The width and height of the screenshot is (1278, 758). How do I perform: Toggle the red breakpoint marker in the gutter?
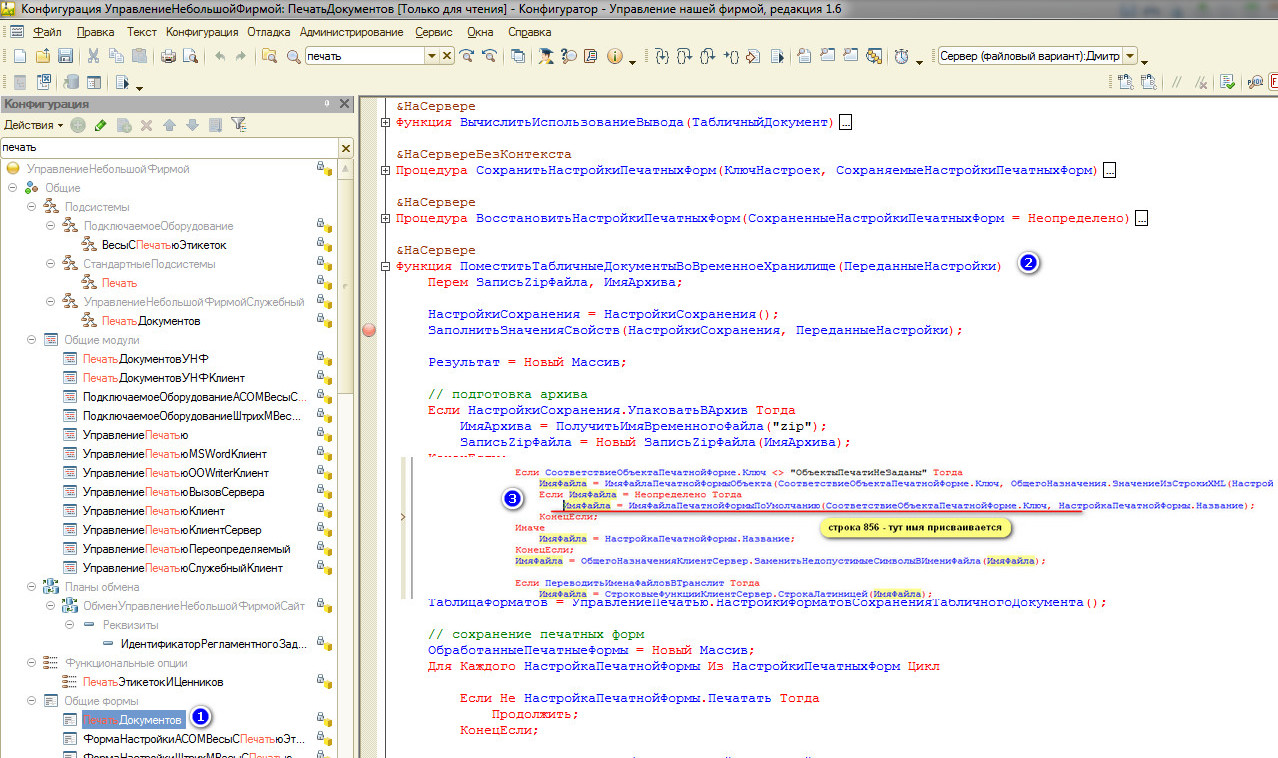coord(368,330)
